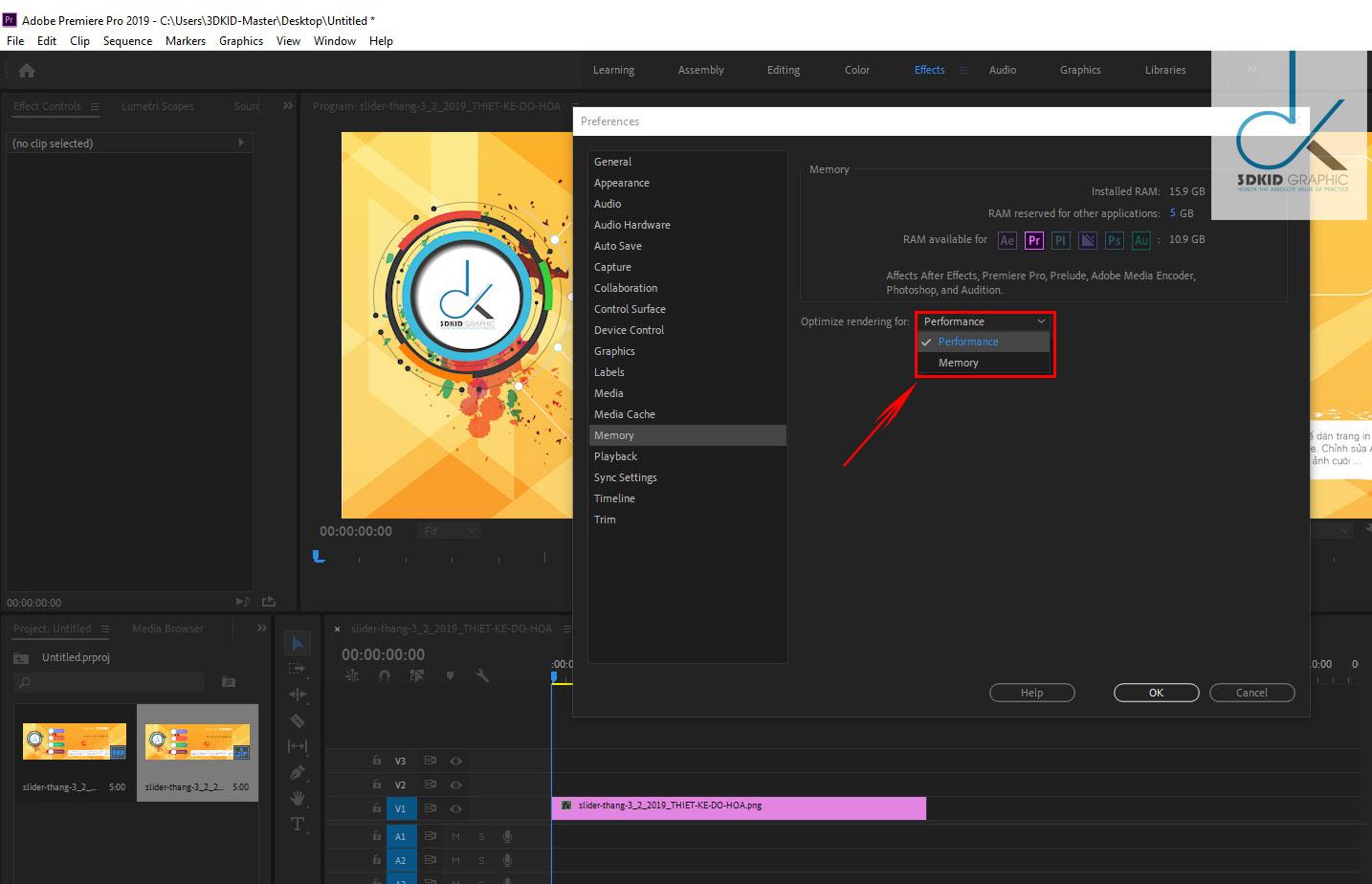The image size is (1372, 884).
Task: Select the Hand tool
Action: point(298,798)
